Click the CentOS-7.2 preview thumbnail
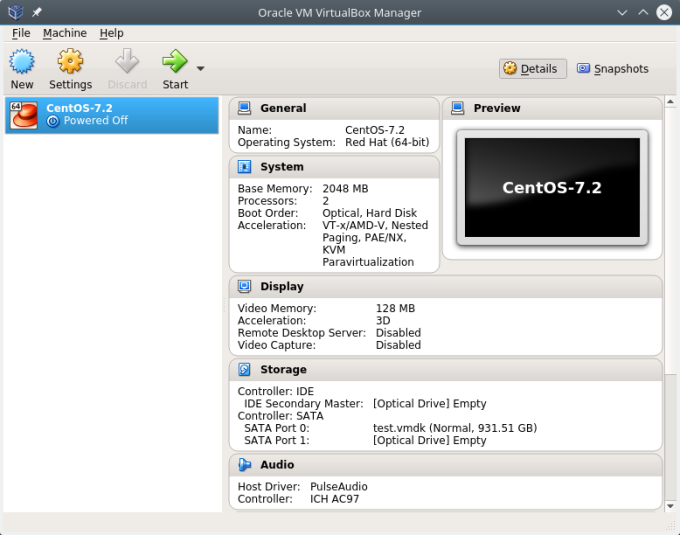Viewport: 680px width, 535px height. click(x=551, y=187)
